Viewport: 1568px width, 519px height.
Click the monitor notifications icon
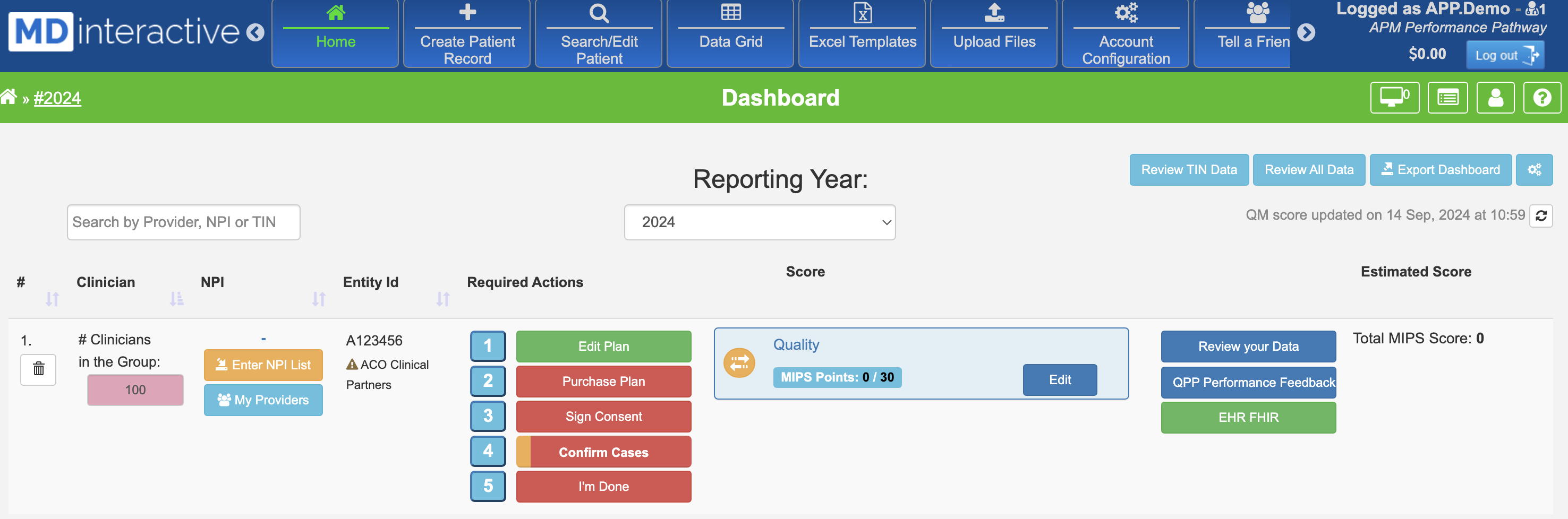point(1394,98)
